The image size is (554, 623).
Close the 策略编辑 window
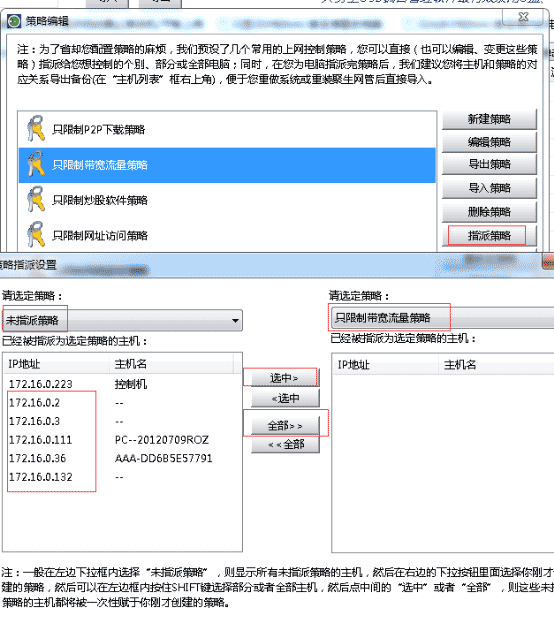point(523,17)
